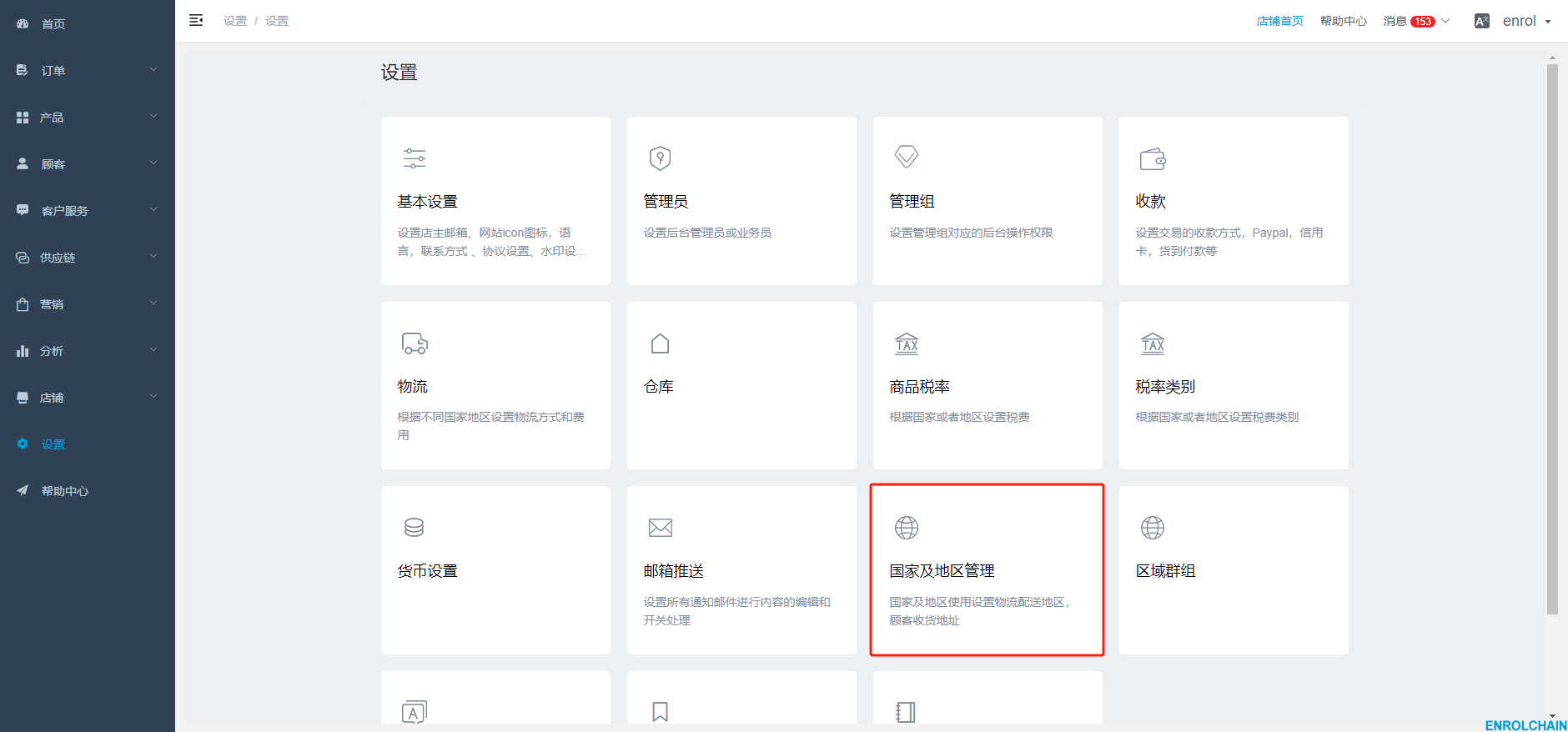Open 帮助中心 link in top header
1568x732 pixels.
click(x=1344, y=21)
